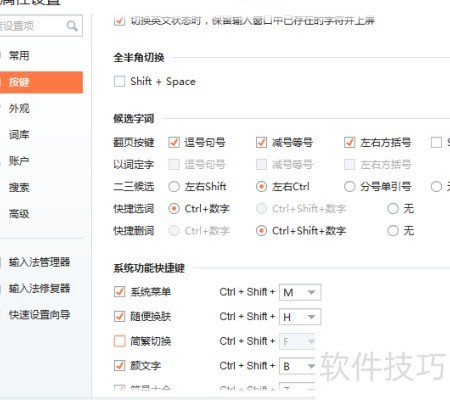Open the 常用 settings category

(19, 56)
